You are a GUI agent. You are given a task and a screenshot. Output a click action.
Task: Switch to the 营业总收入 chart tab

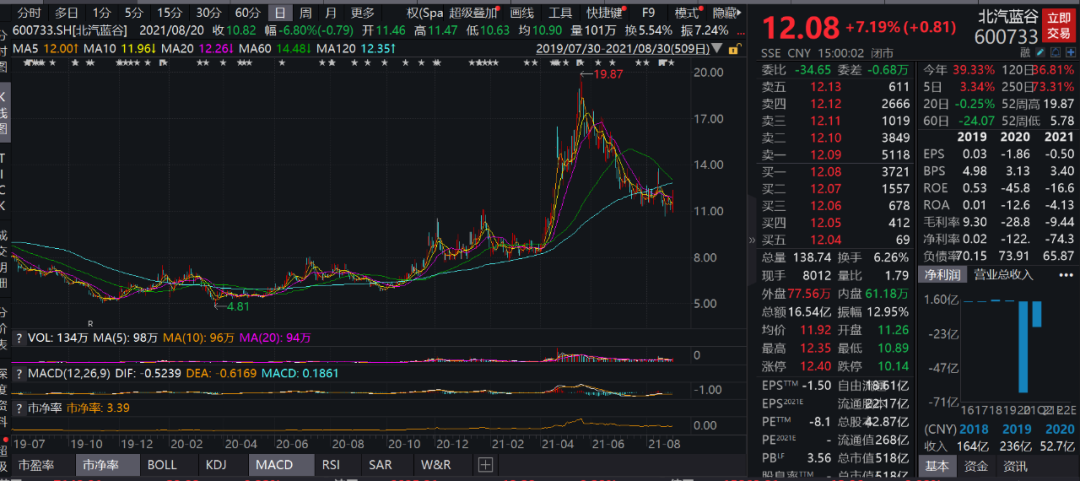click(x=1005, y=274)
